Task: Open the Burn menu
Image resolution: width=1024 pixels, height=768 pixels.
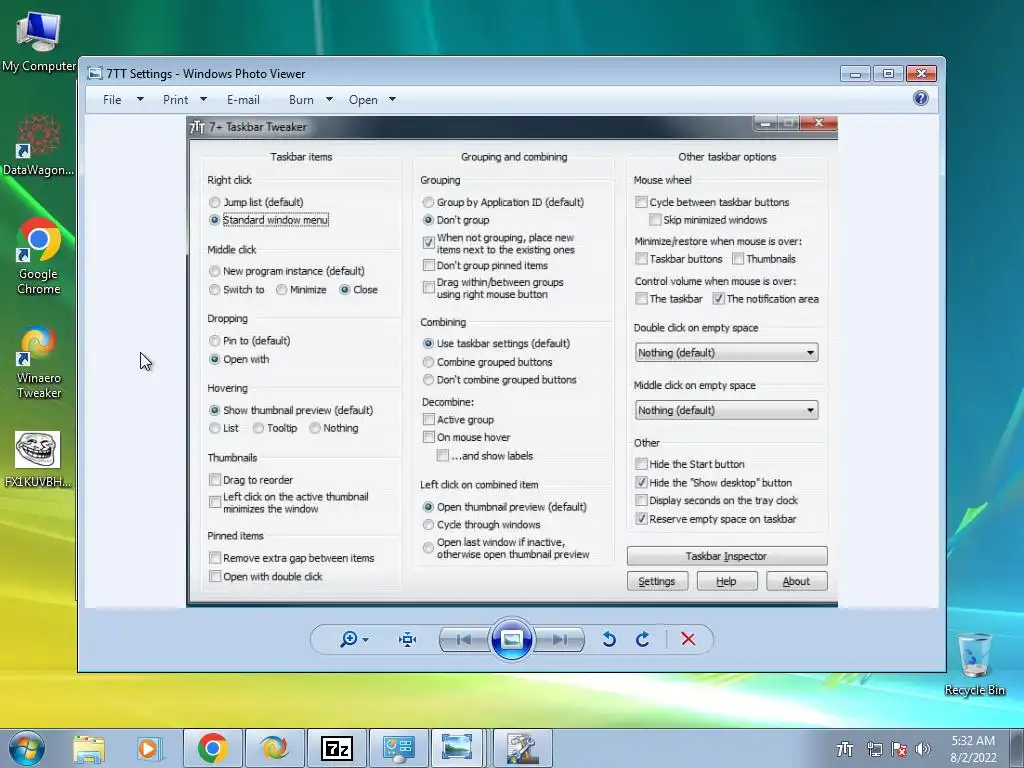Action: [x=301, y=100]
